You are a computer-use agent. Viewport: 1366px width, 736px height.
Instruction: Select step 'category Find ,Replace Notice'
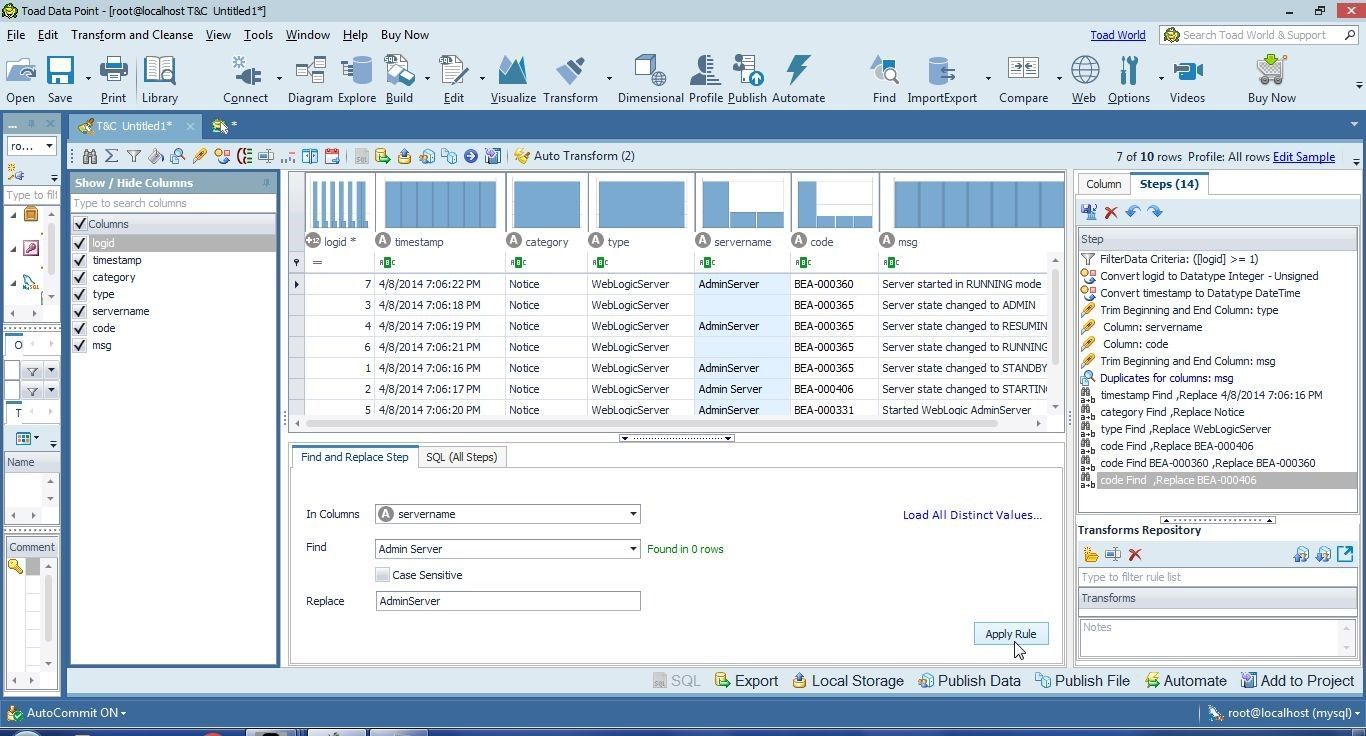(1172, 412)
